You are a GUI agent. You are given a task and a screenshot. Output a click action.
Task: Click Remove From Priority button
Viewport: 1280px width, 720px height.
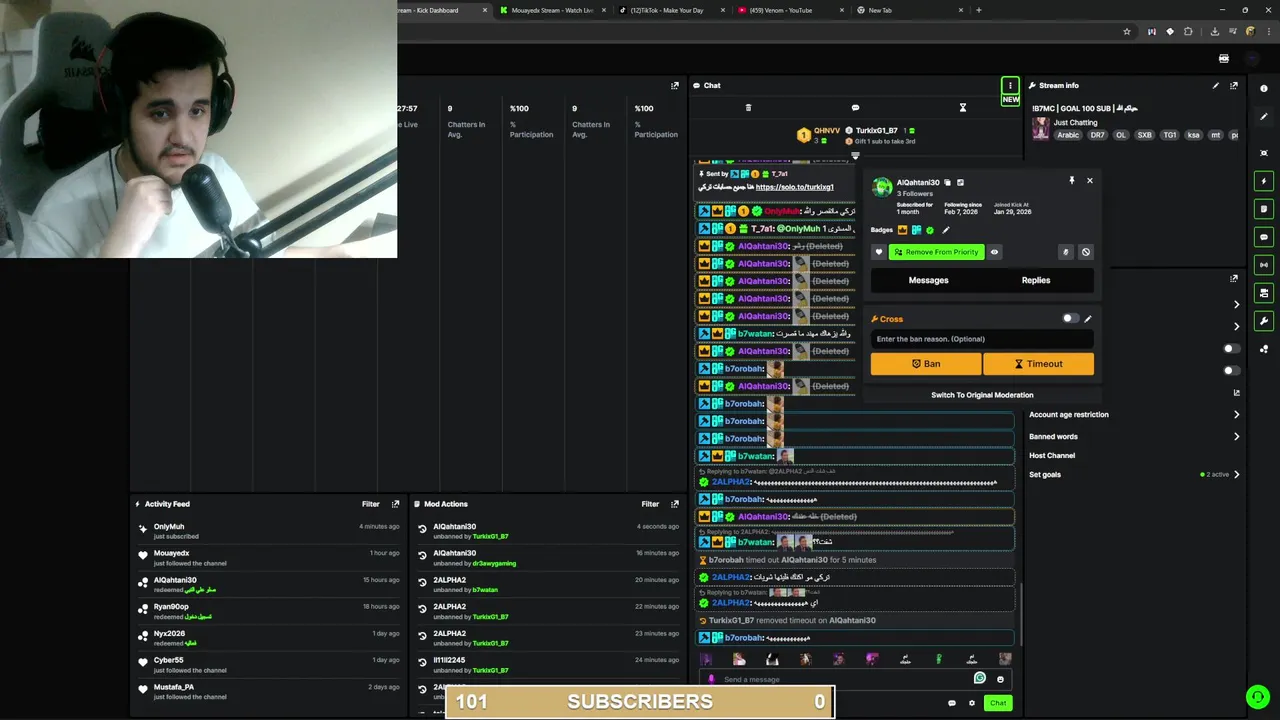pos(936,252)
